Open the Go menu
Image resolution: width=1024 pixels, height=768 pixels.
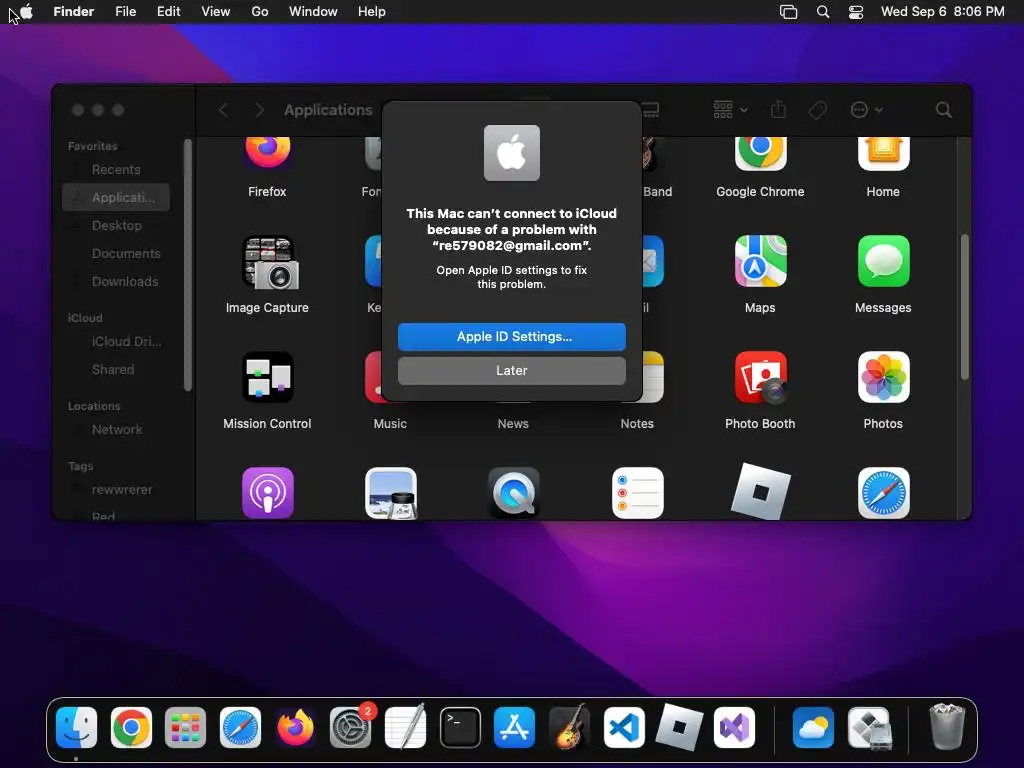coord(260,11)
